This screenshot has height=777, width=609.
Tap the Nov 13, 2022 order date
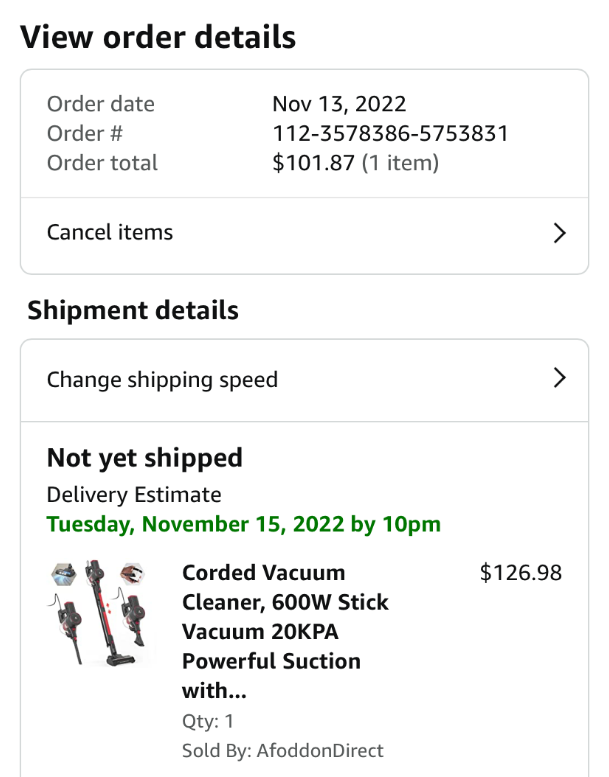[339, 104]
